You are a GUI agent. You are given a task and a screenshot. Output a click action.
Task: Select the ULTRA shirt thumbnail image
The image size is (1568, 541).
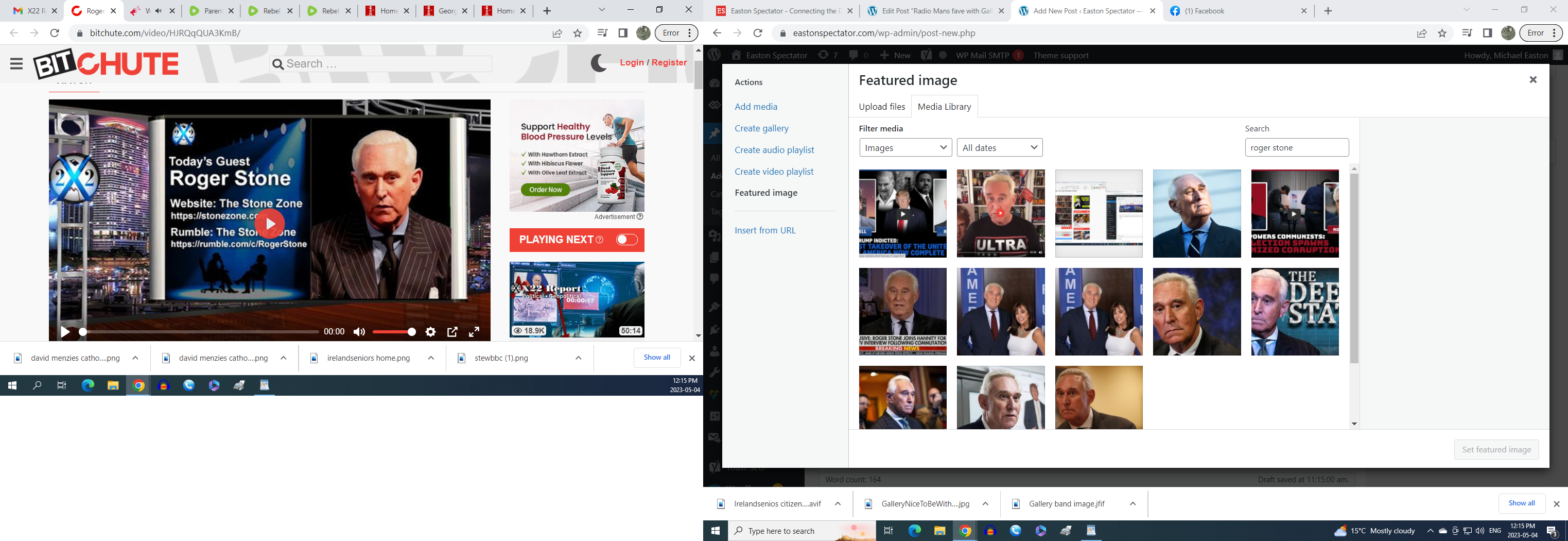pyautogui.click(x=1000, y=213)
